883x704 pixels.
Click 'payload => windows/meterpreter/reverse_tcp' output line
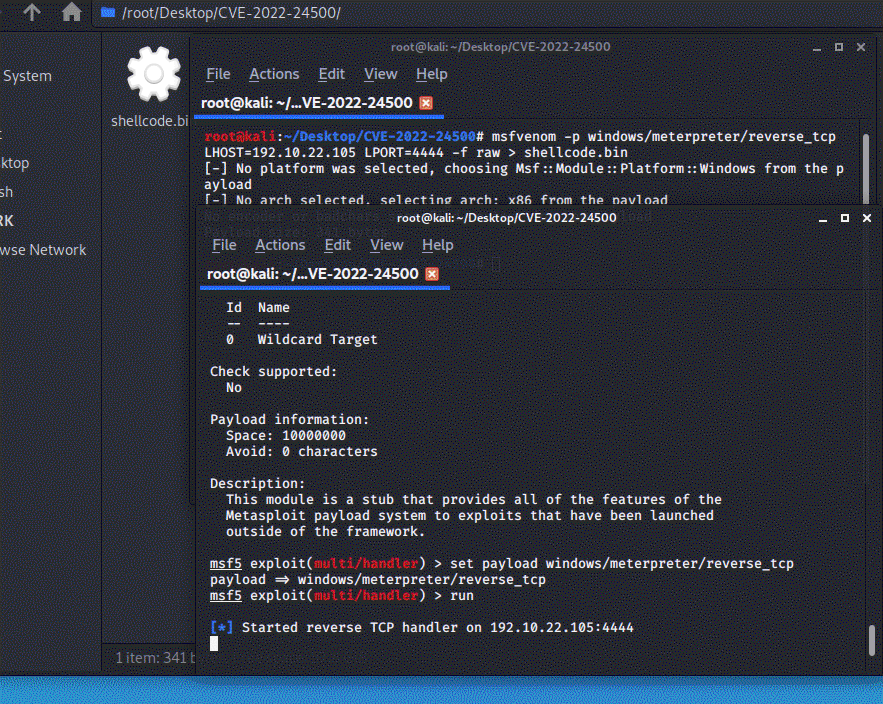click(x=378, y=580)
